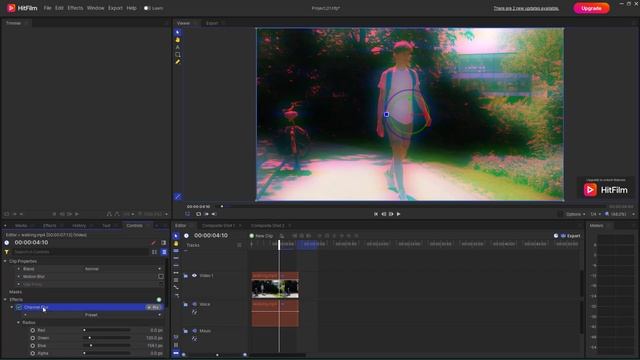The width and height of the screenshot is (640, 360).
Task: Click the Upgrade button
Action: pyautogui.click(x=591, y=8)
